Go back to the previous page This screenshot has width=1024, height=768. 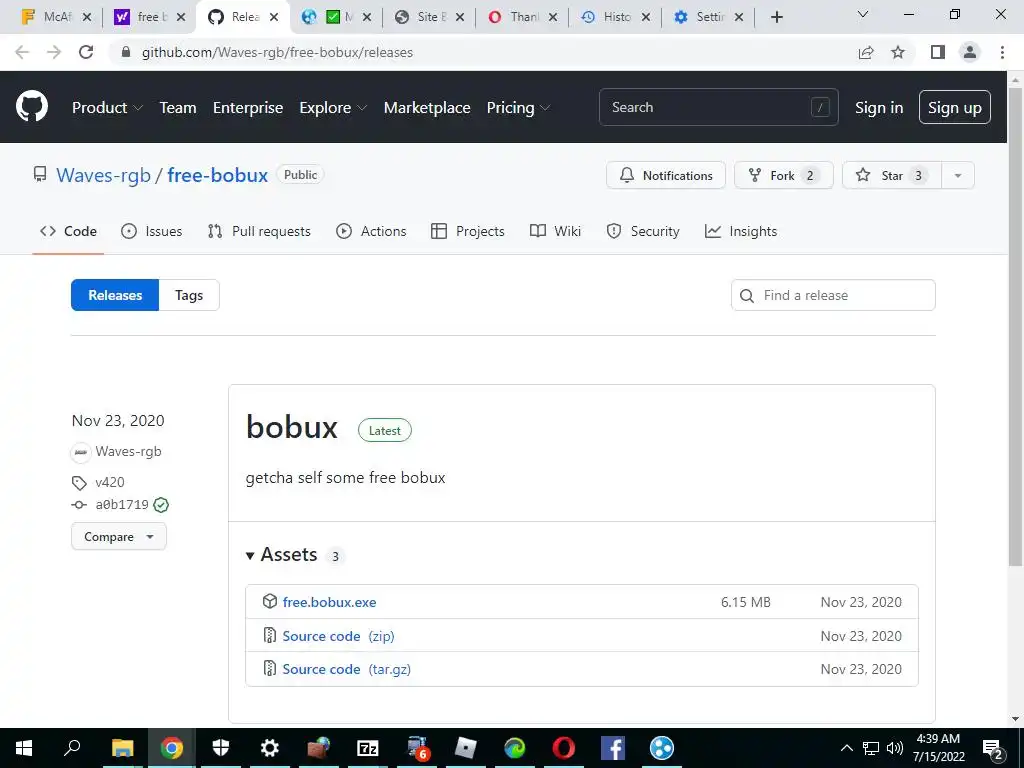point(22,52)
